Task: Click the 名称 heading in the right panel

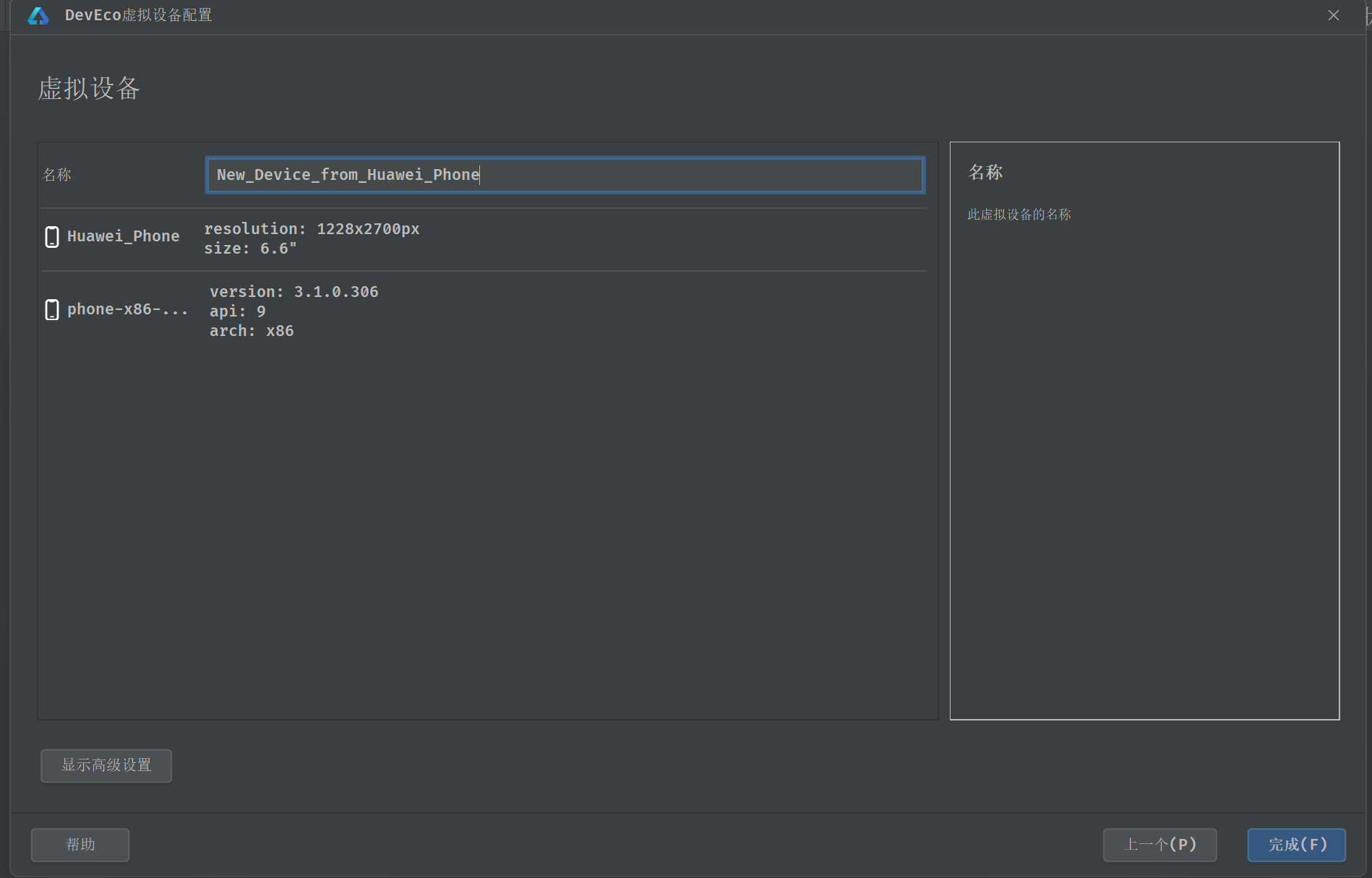Action: point(985,172)
